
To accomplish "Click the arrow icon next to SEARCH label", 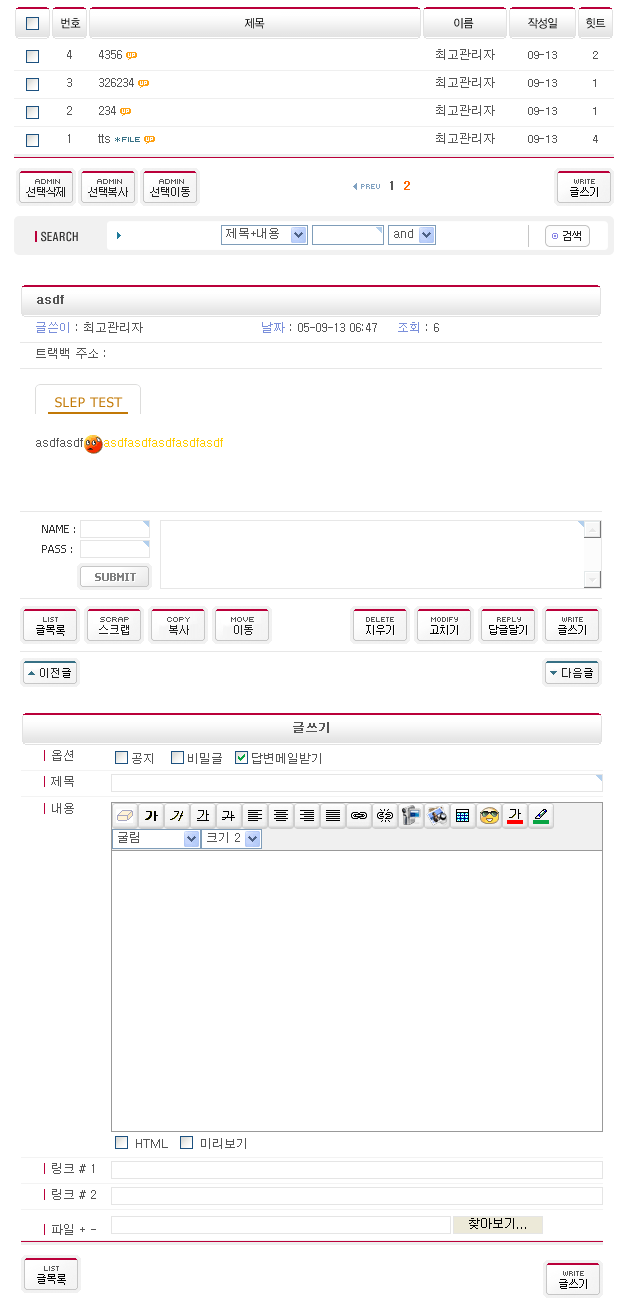I will 119,236.
